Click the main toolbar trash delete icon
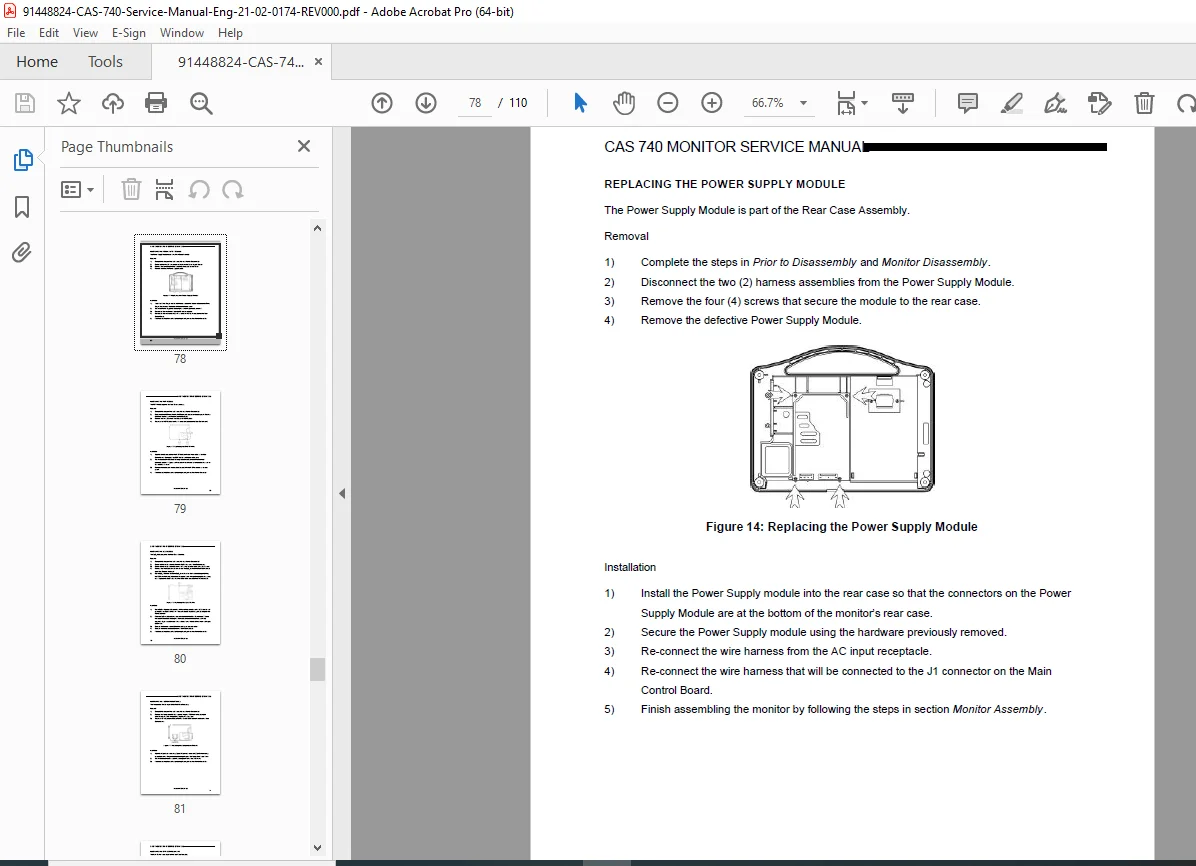The image size is (1196, 866). point(1144,103)
